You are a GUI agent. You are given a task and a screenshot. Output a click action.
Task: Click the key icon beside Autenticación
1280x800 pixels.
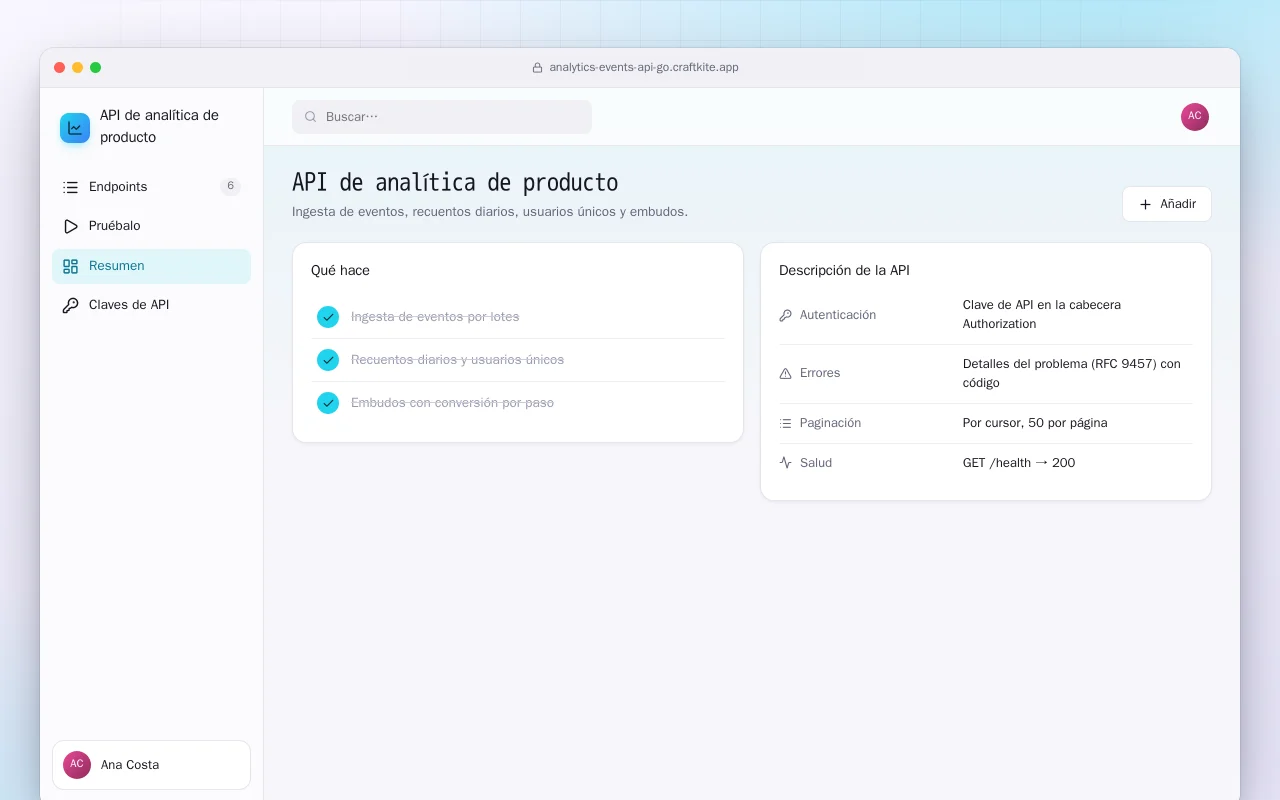click(x=785, y=315)
